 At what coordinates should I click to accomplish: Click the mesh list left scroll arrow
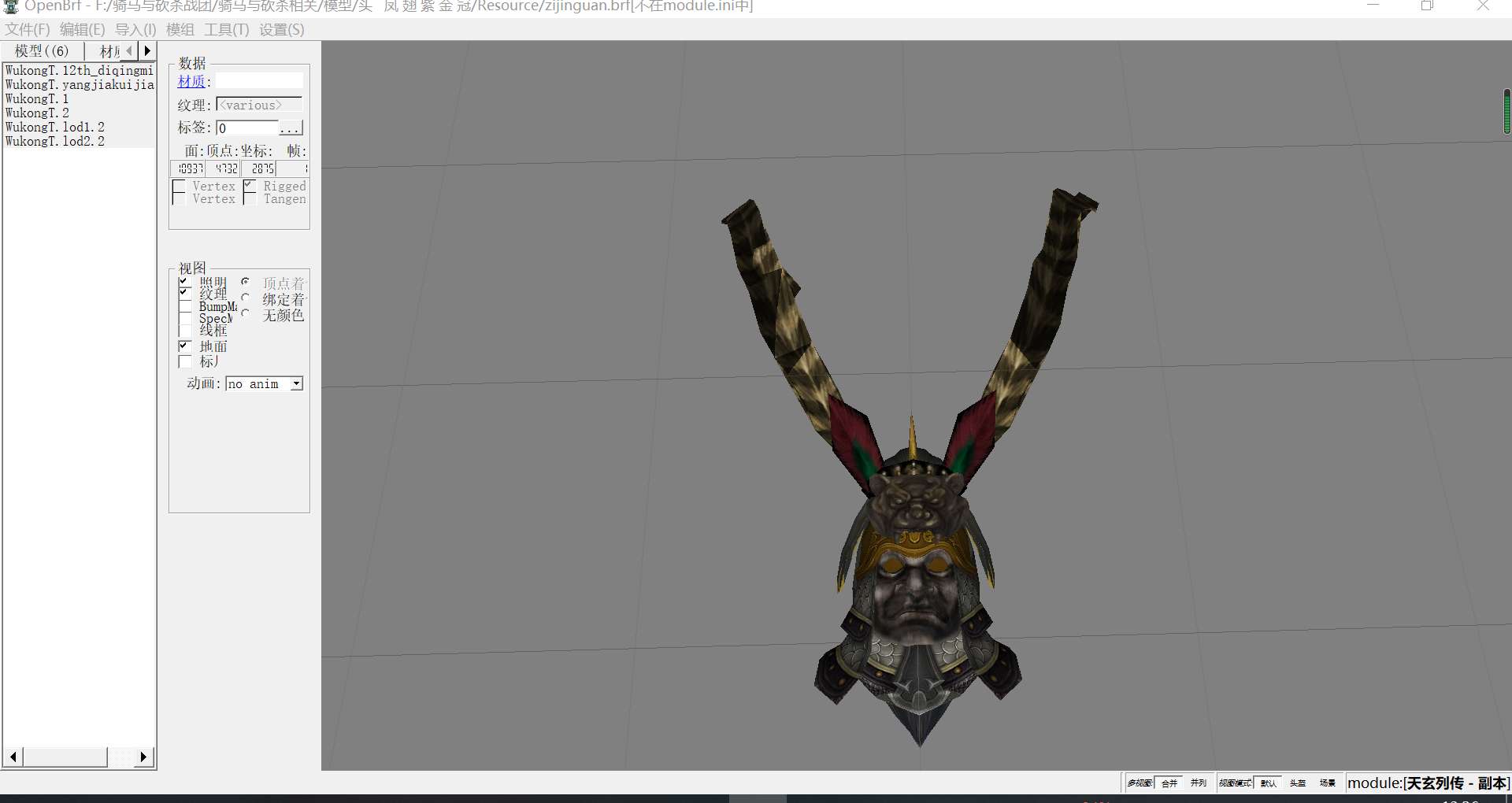(x=13, y=757)
